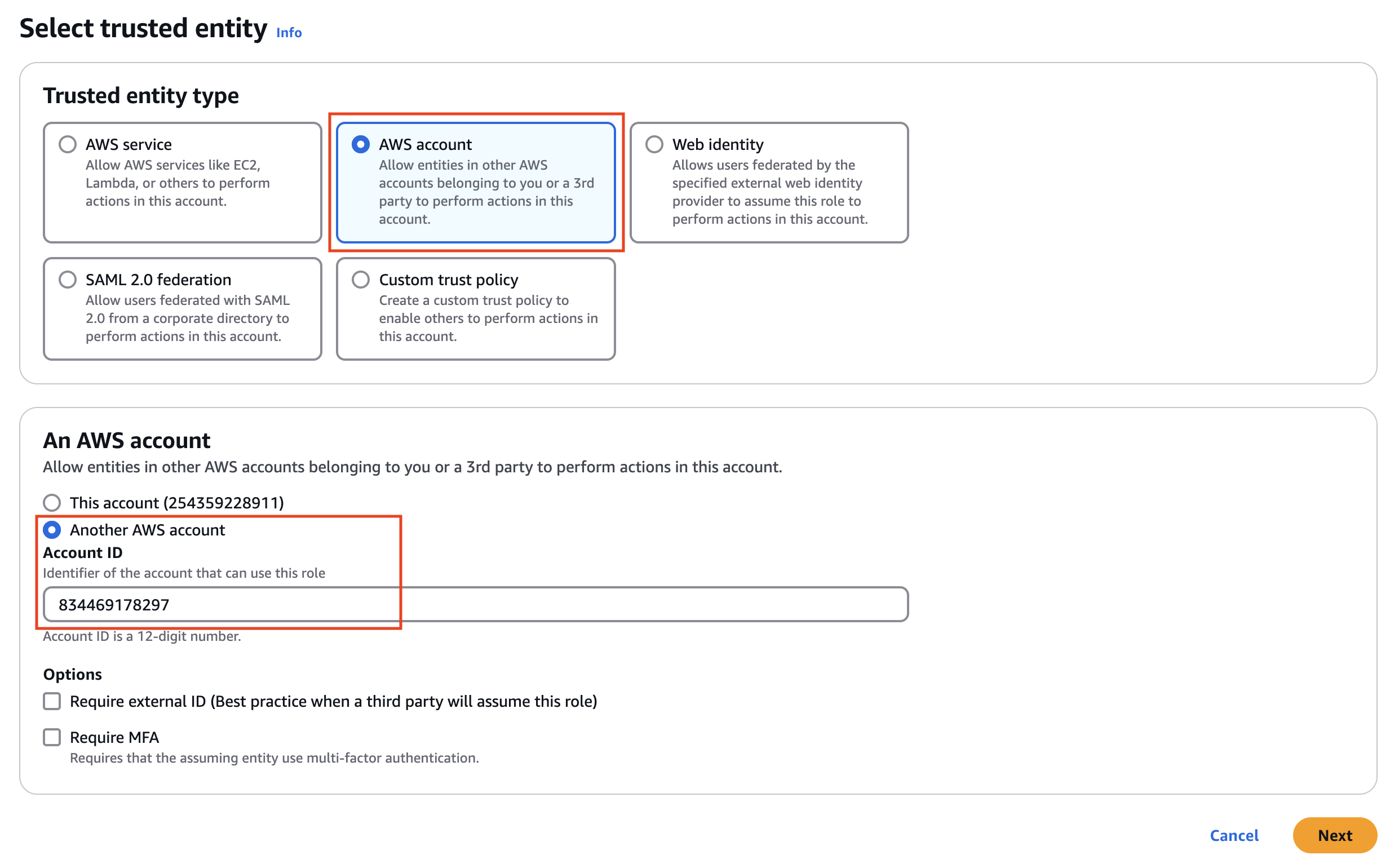Select SAML 2.0 federation option

point(67,280)
